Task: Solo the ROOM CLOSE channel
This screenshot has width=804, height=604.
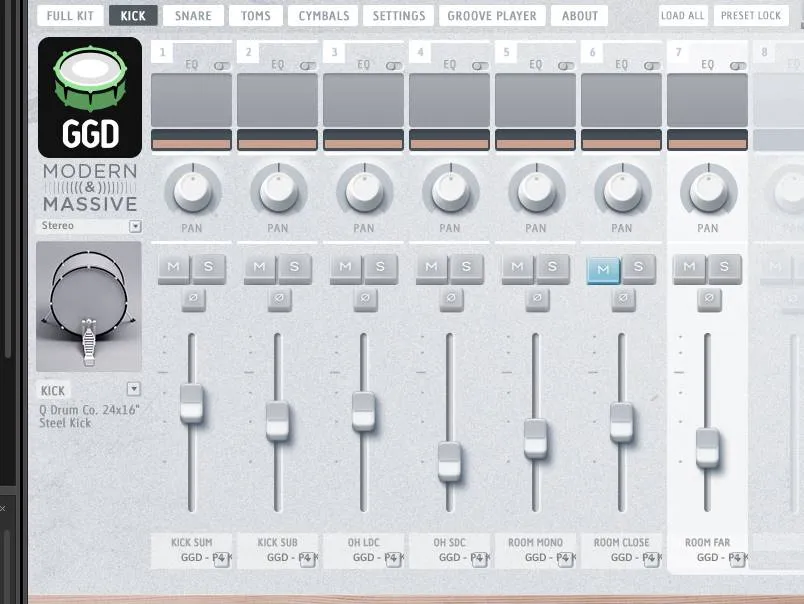Action: [x=638, y=268]
